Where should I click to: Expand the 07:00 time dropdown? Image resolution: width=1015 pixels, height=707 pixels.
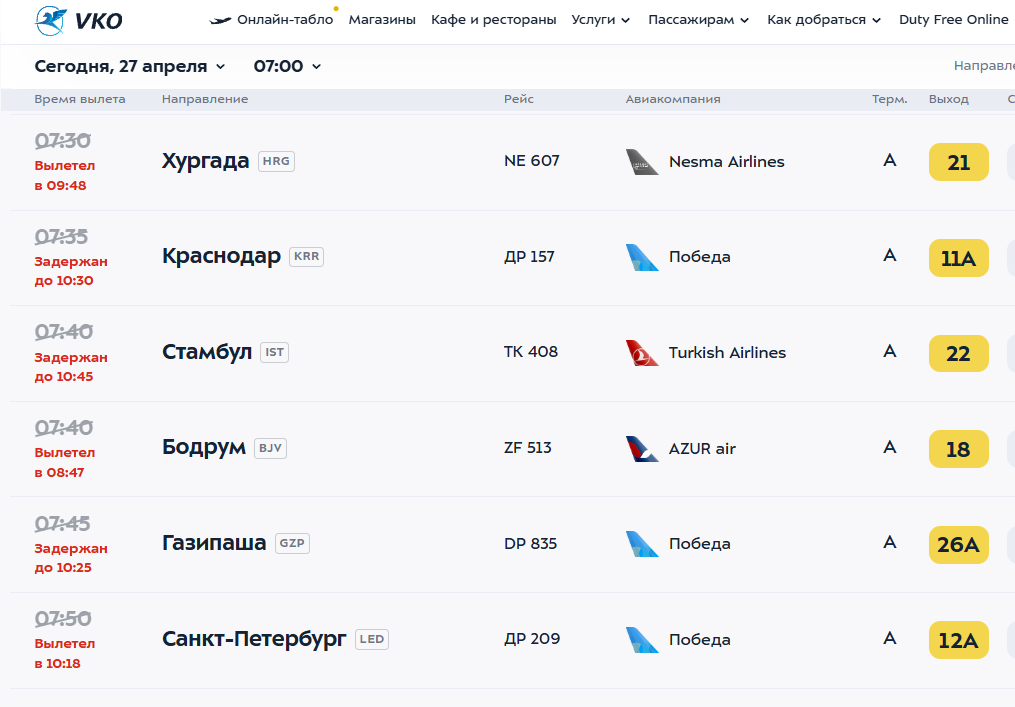pos(288,66)
